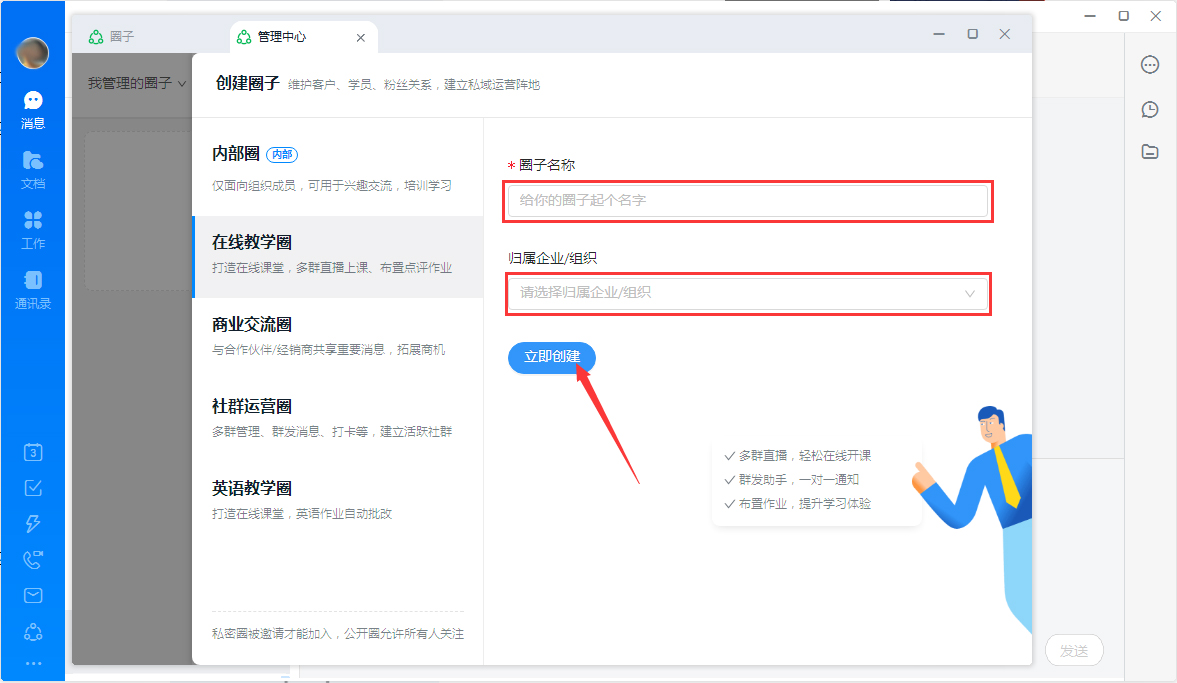Open the folder icon on the right sidebar
Screen dimensions: 1177x683
click(x=1150, y=152)
